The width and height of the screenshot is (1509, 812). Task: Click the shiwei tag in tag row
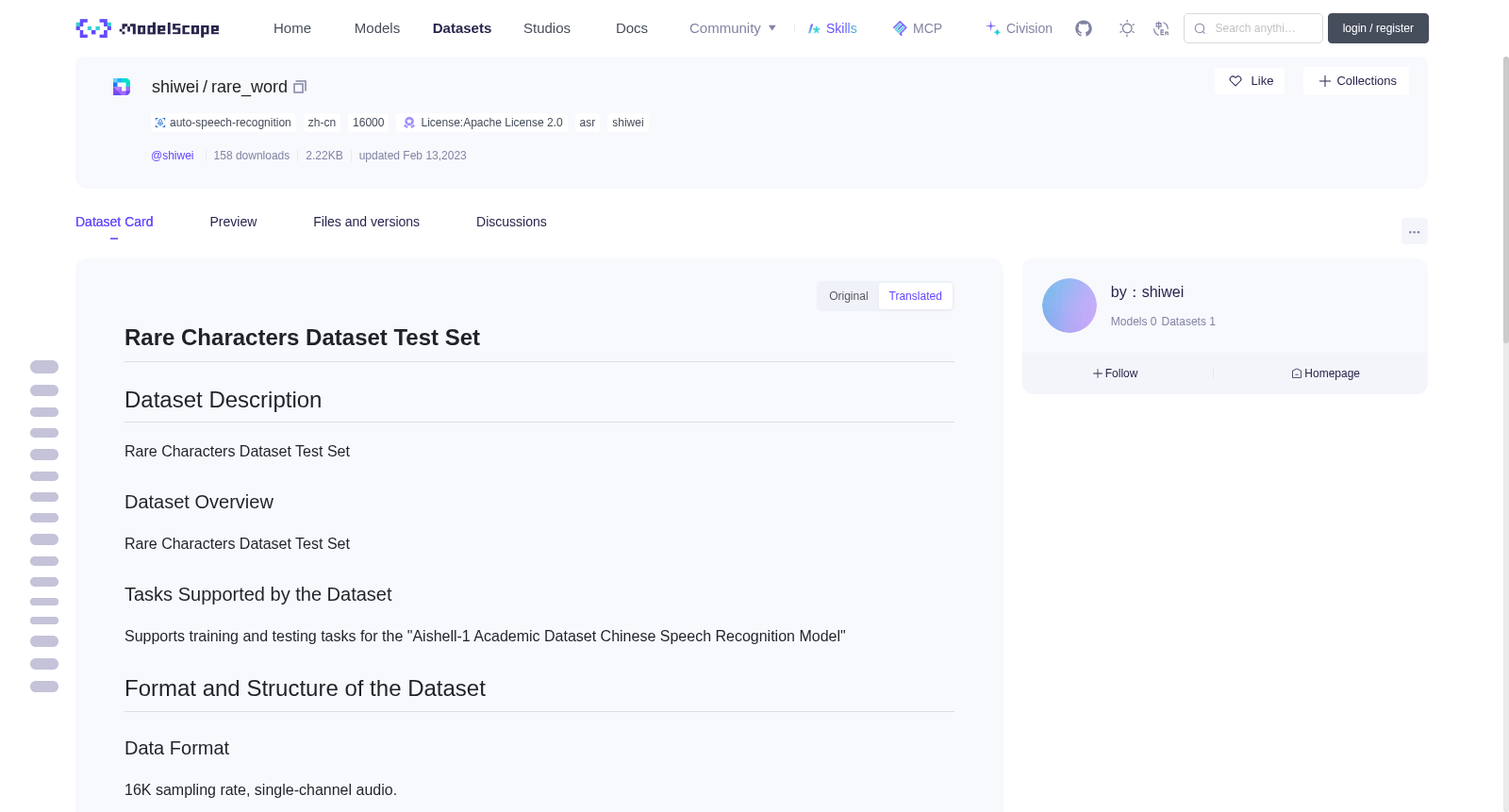pos(628,123)
